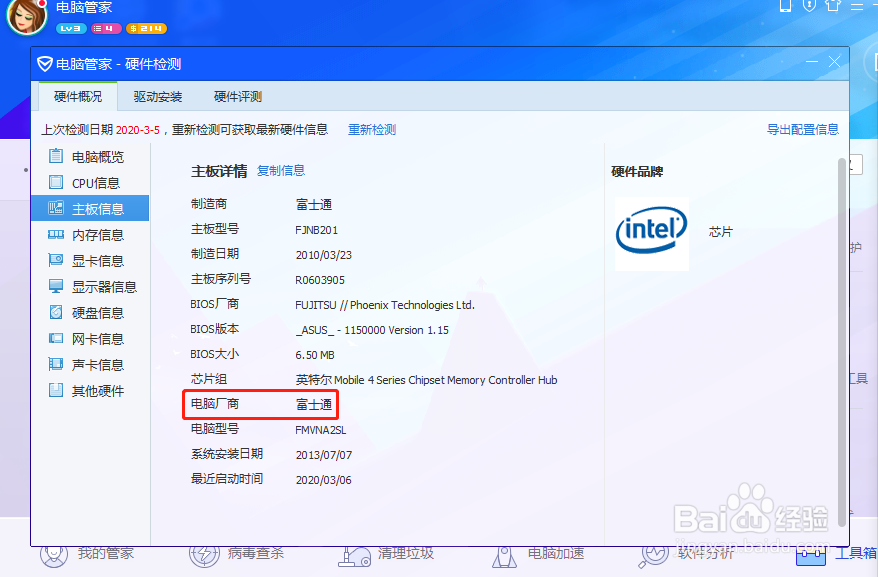
Task: Click the 显卡信息 graphics card icon
Action: point(56,260)
